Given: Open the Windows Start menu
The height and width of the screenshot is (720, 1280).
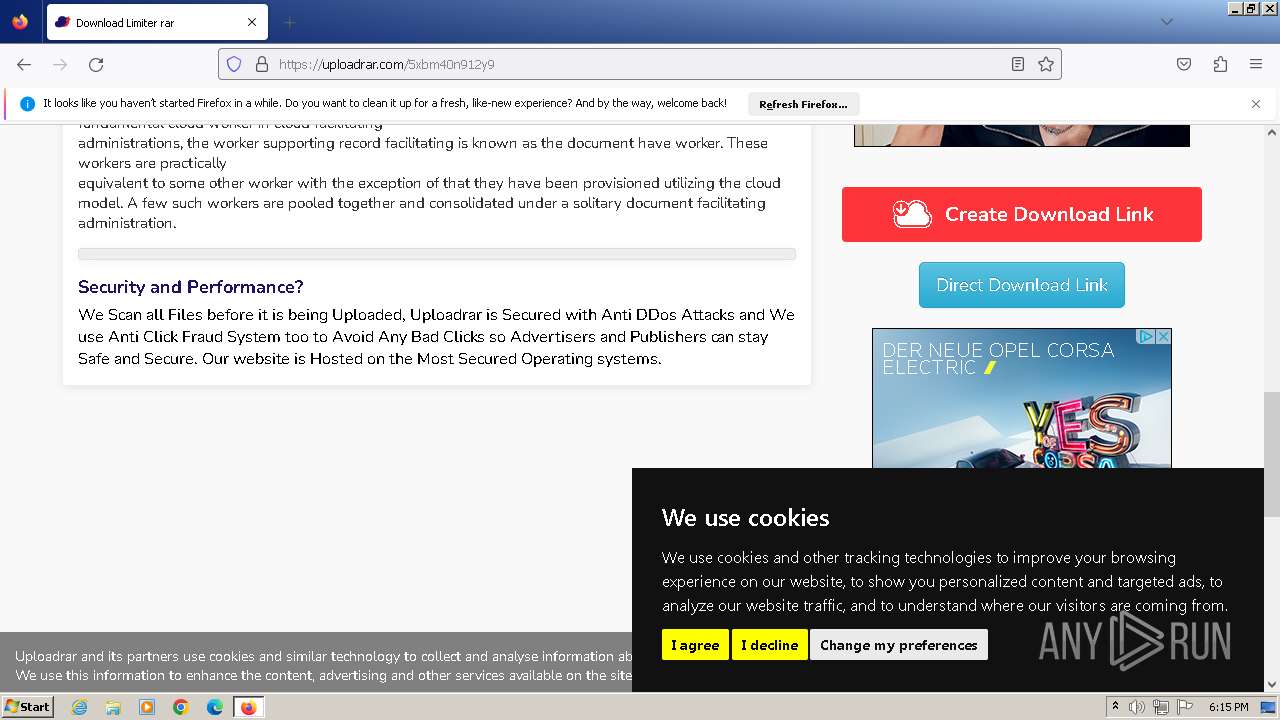Looking at the screenshot, I should tap(28, 707).
